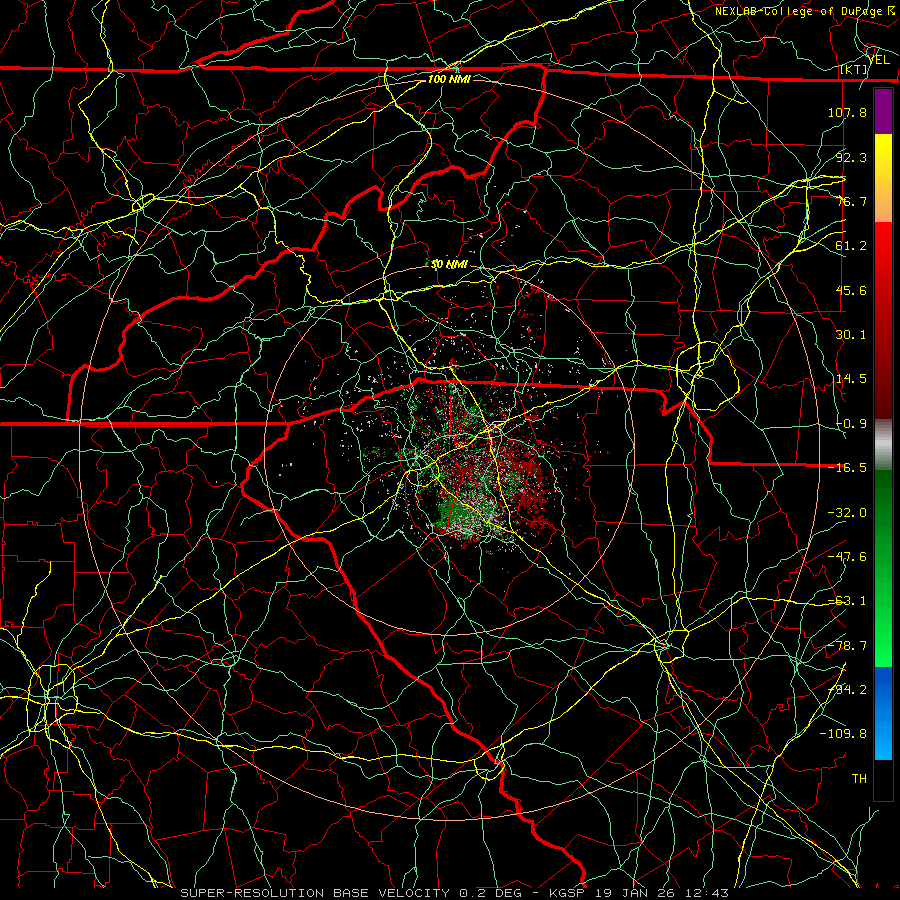Click the -63.1 legend value
Screen dimensions: 900x900
[x=847, y=601]
